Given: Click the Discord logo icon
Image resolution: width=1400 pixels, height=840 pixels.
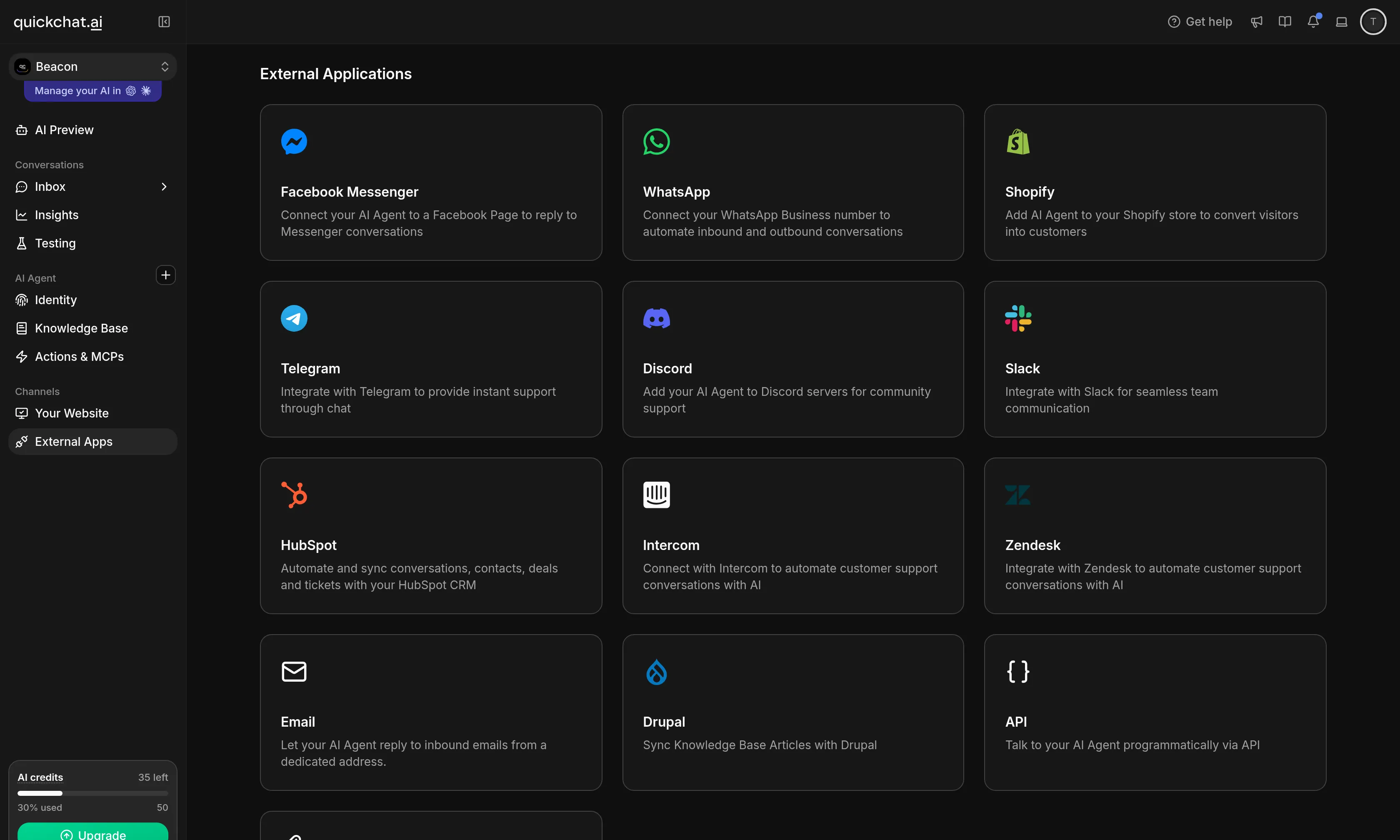Looking at the screenshot, I should (656, 318).
